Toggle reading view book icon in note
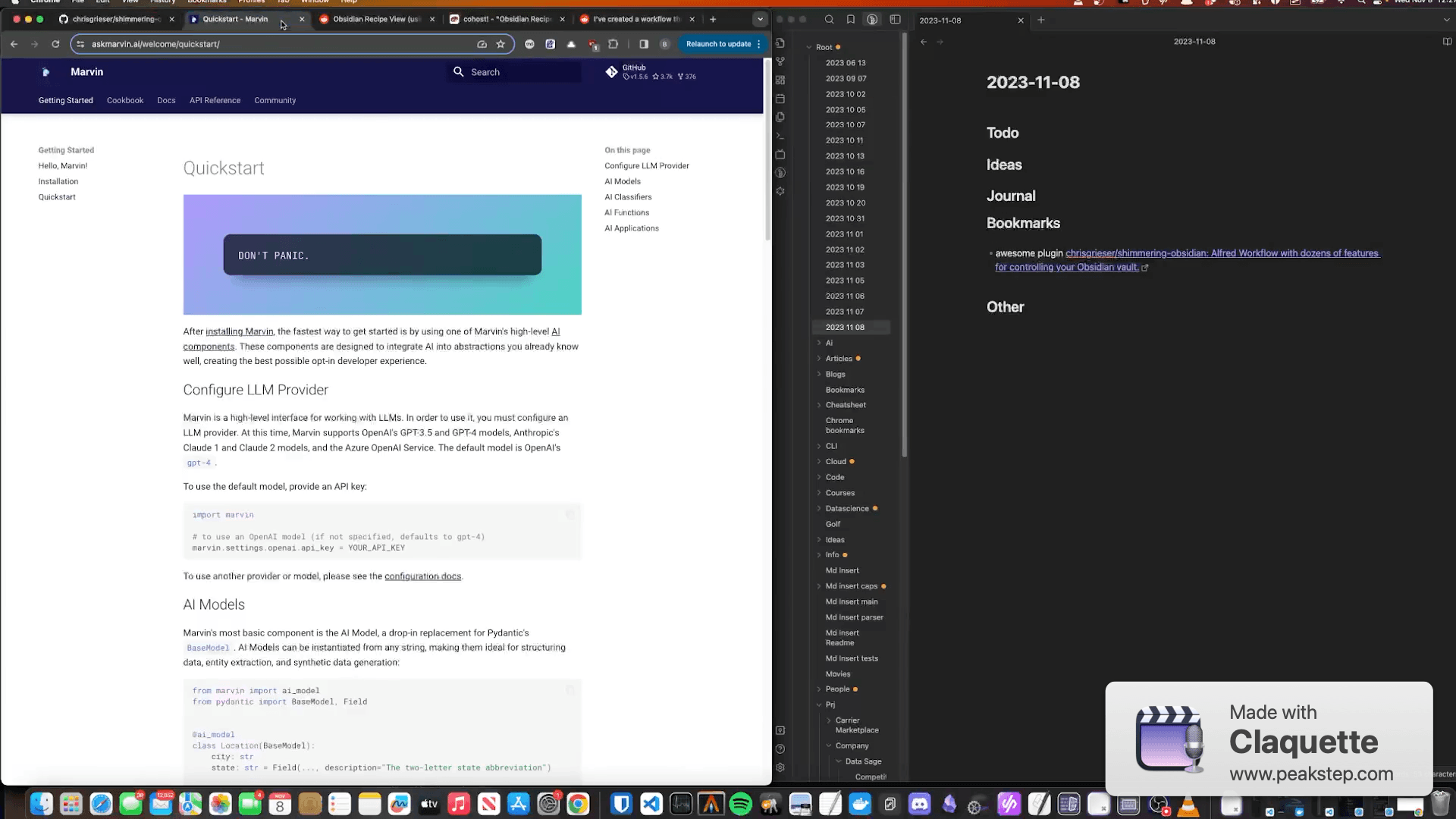The width and height of the screenshot is (1456, 819). [1447, 42]
